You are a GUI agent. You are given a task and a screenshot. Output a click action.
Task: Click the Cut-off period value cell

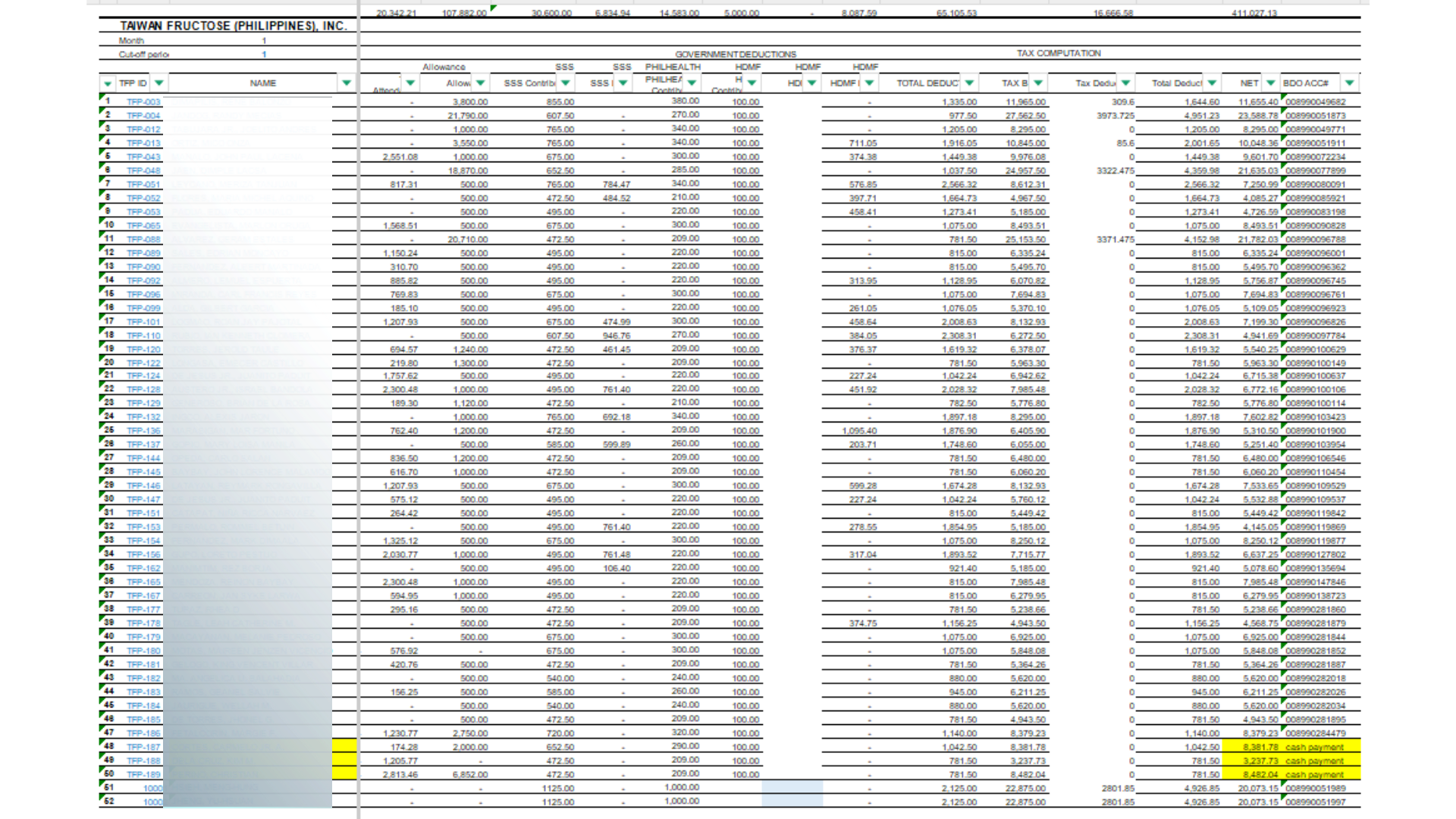tap(264, 55)
